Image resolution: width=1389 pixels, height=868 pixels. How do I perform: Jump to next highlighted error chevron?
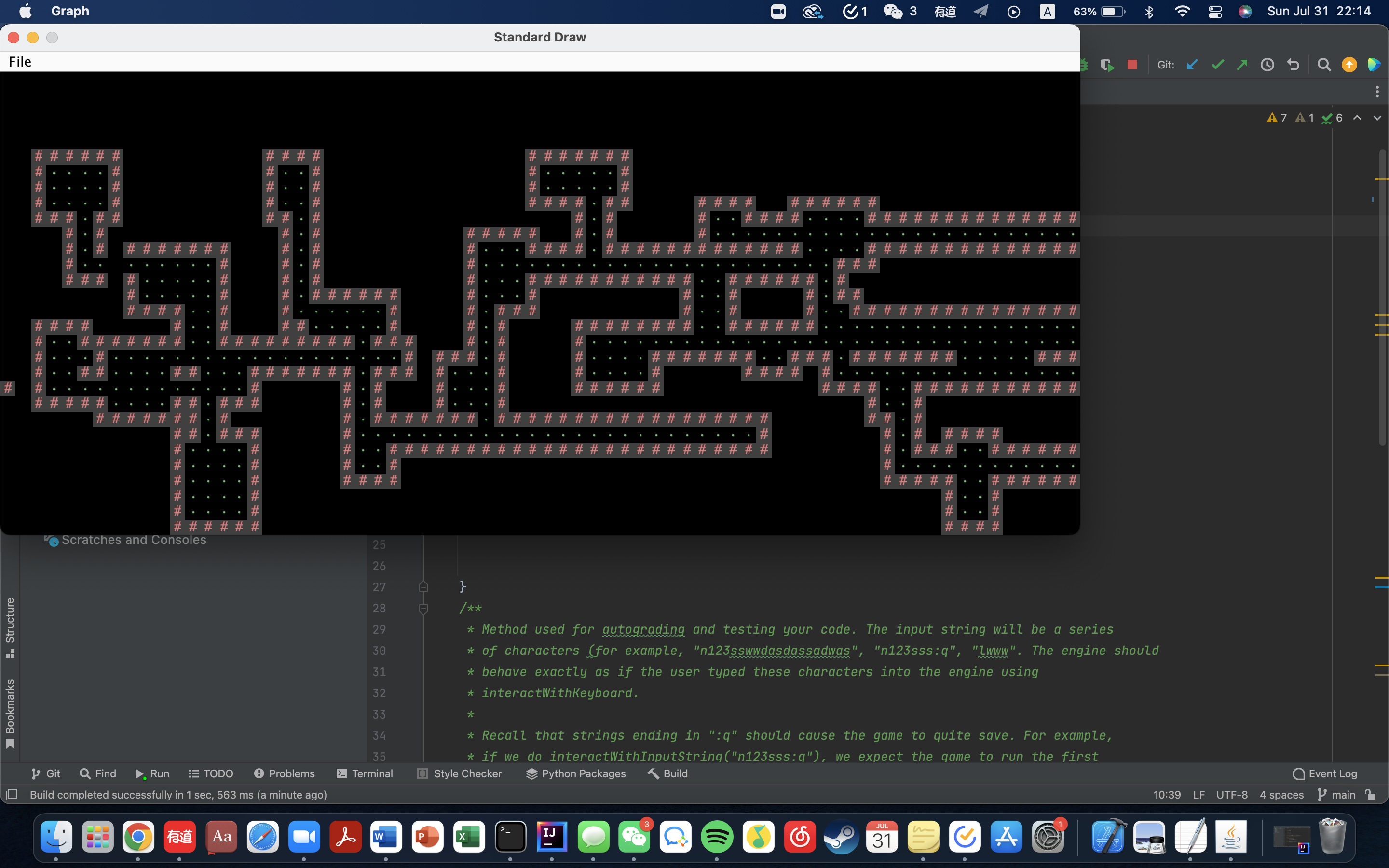tap(1377, 118)
